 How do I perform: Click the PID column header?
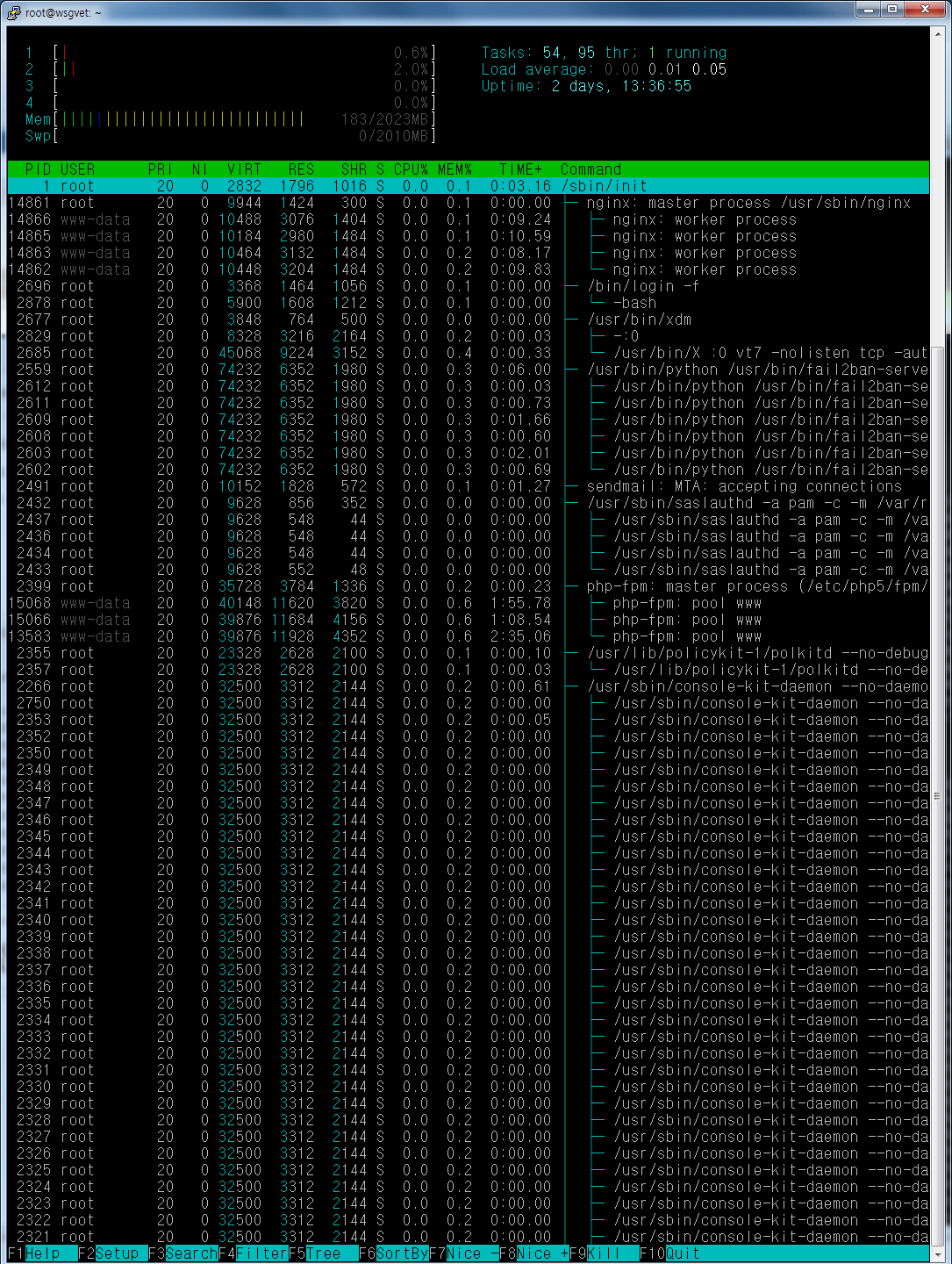point(38,169)
